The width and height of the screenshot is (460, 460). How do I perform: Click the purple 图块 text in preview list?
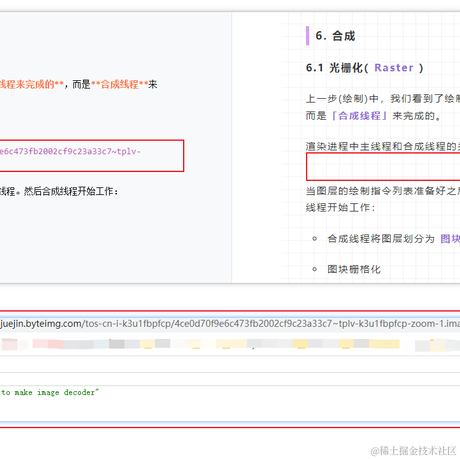(x=450, y=239)
